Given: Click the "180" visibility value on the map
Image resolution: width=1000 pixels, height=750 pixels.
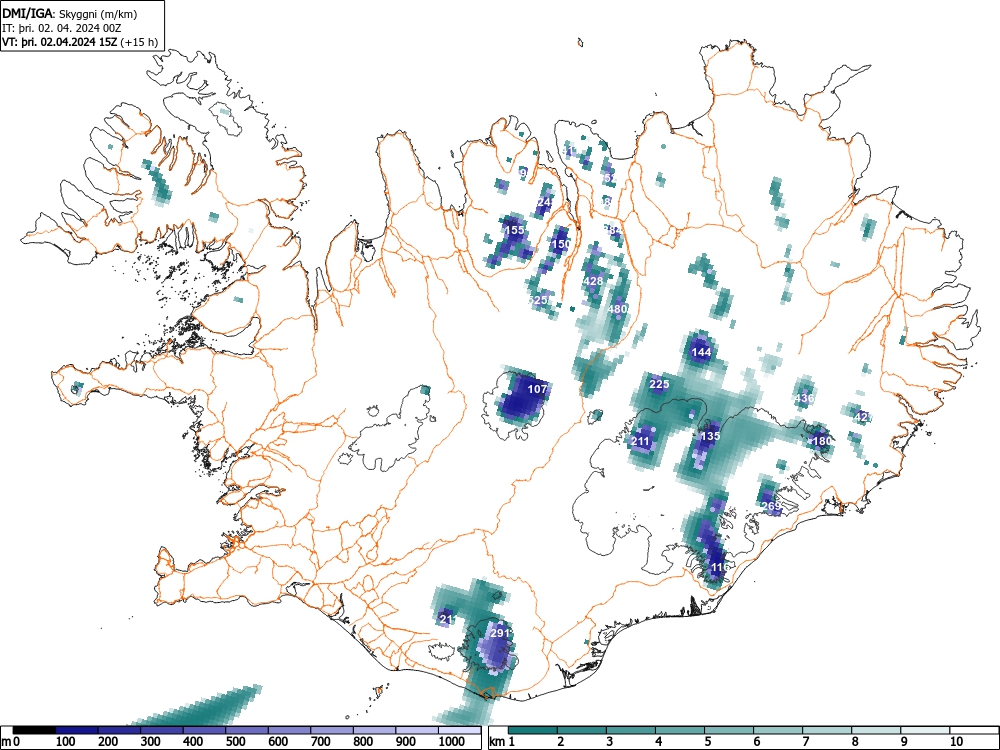Looking at the screenshot, I should pyautogui.click(x=822, y=441).
